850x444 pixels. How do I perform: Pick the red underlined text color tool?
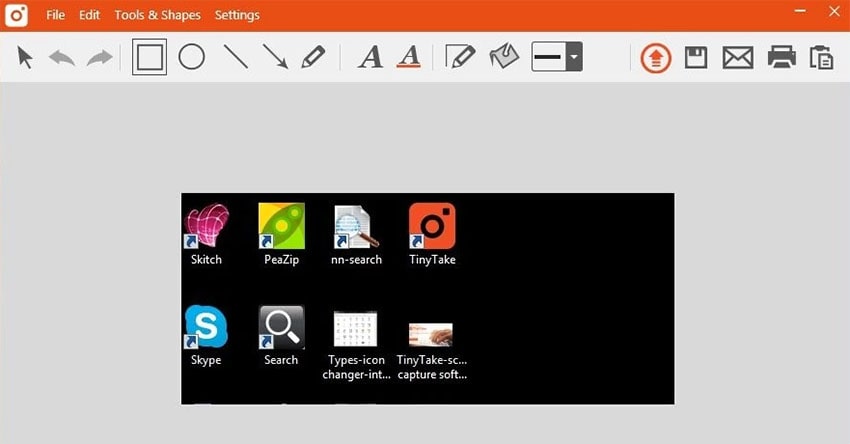tap(409, 57)
